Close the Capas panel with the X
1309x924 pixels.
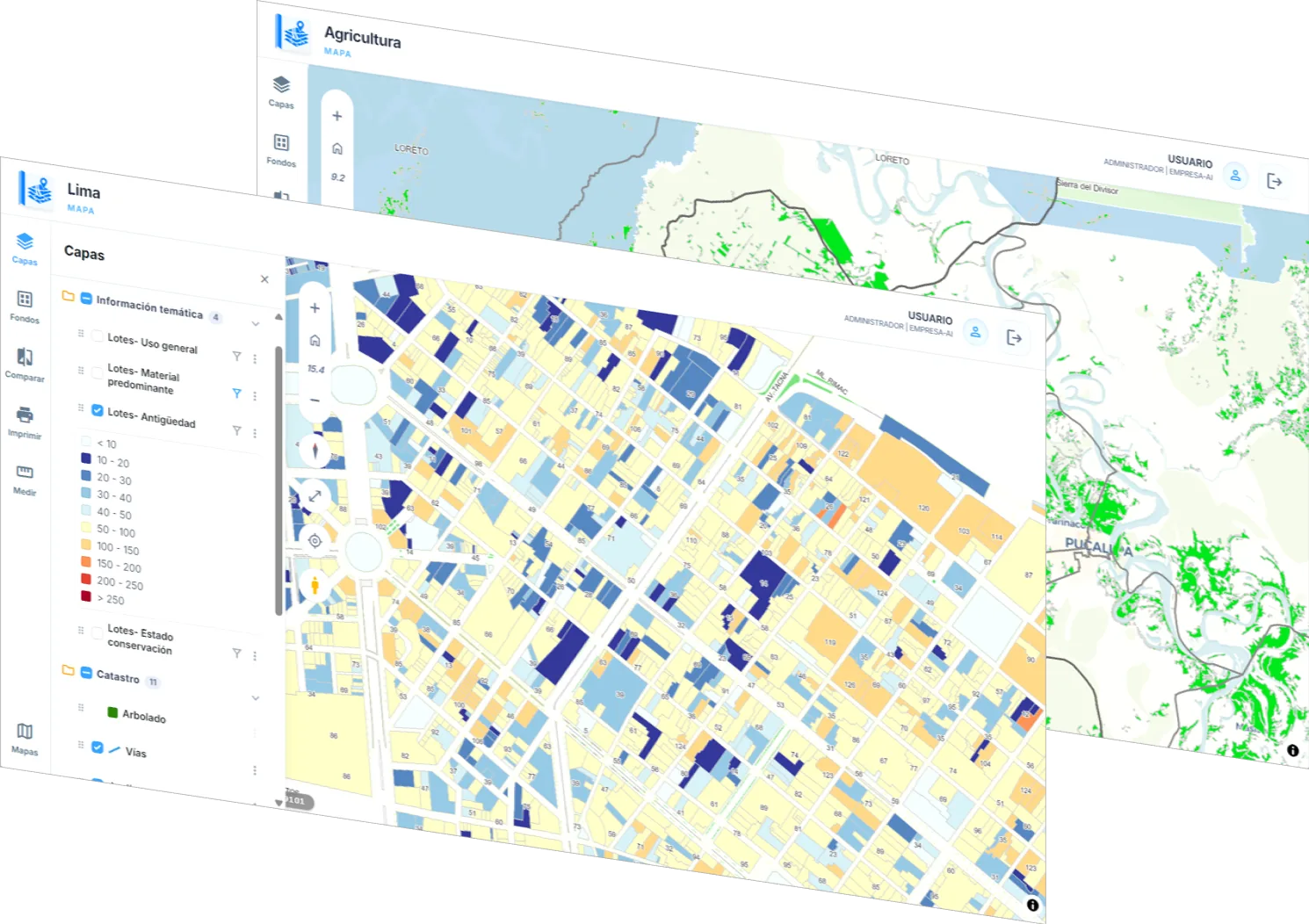point(264,279)
